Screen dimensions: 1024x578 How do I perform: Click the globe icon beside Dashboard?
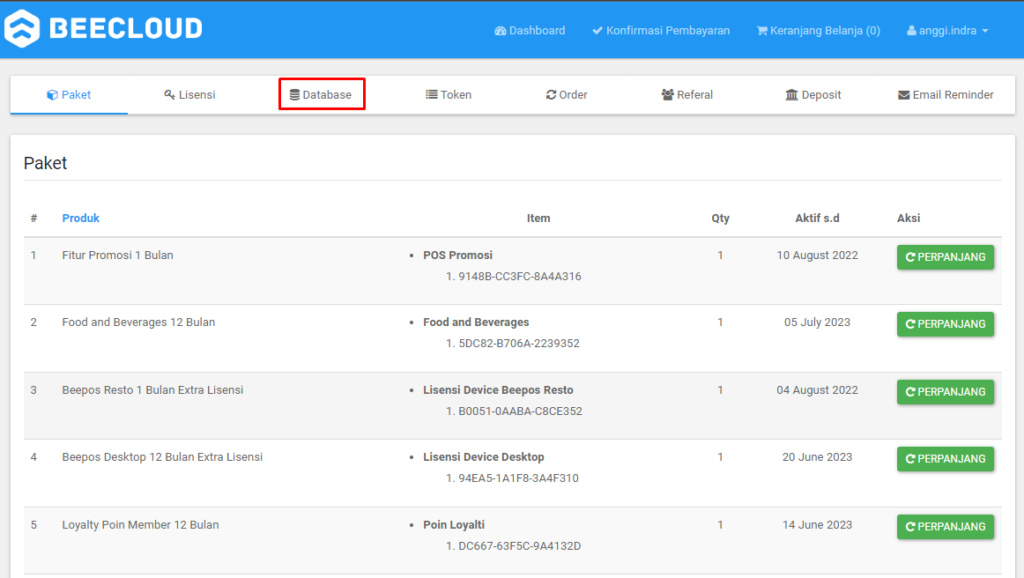tap(499, 30)
